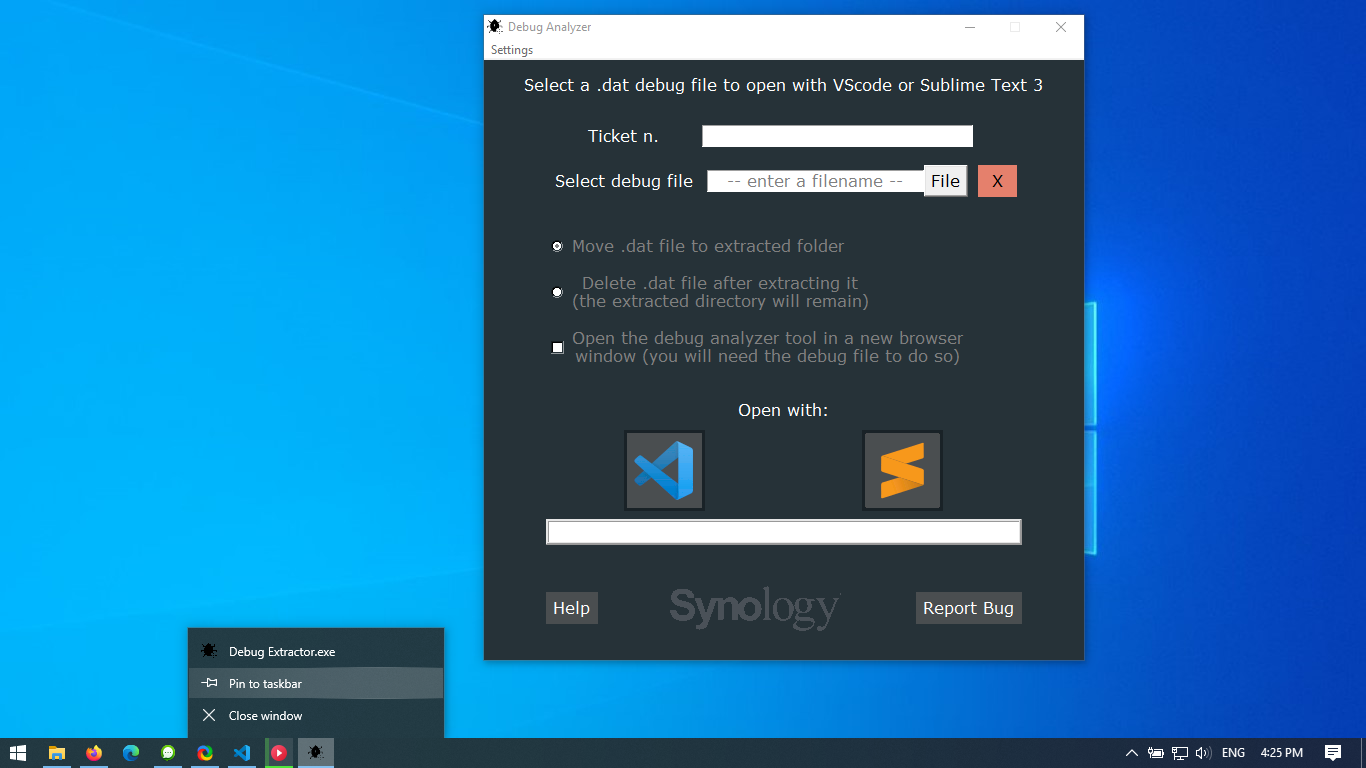Launch Firefox from the taskbar
1366x768 pixels.
pyautogui.click(x=94, y=753)
